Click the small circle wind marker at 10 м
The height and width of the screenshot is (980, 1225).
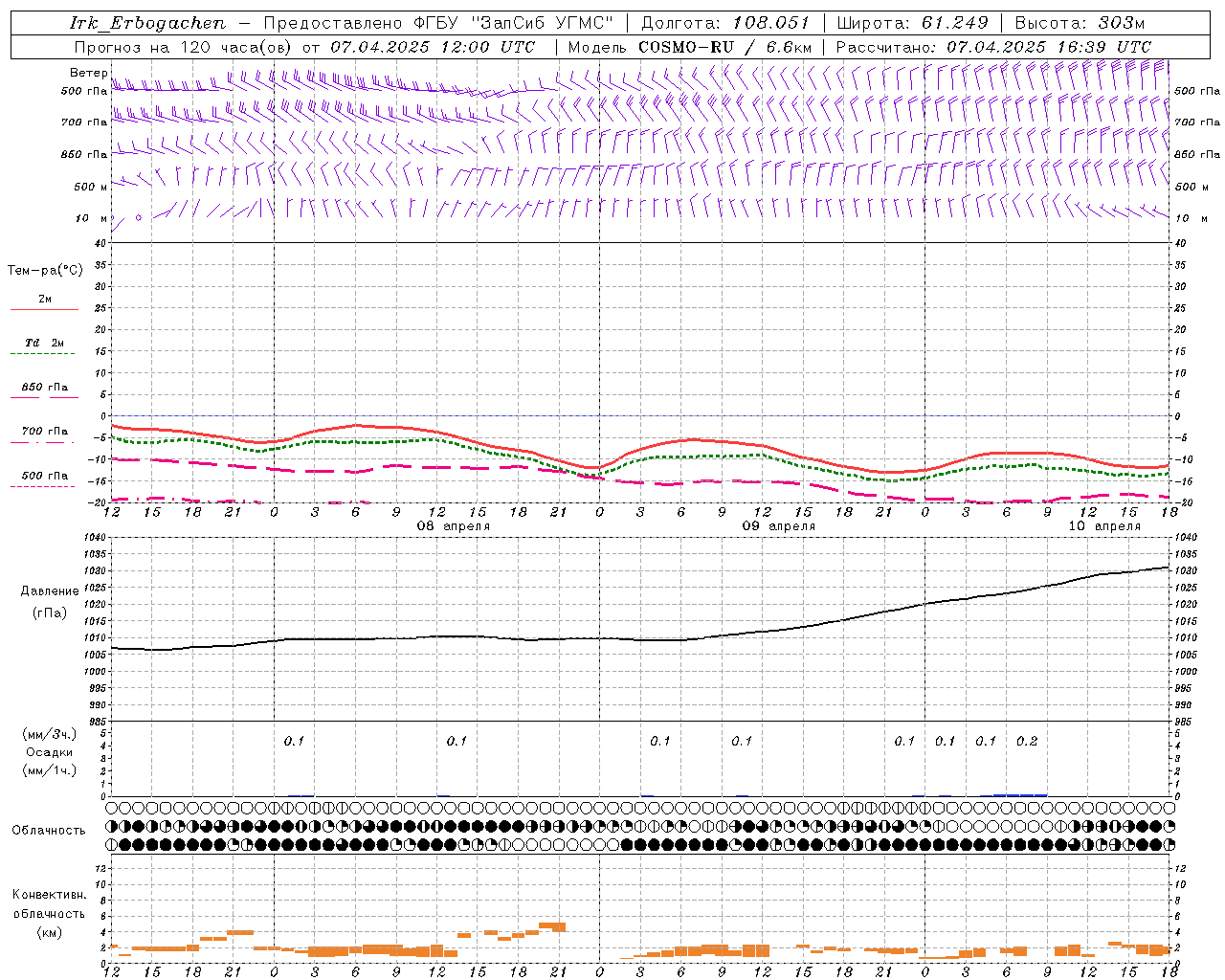tap(139, 217)
